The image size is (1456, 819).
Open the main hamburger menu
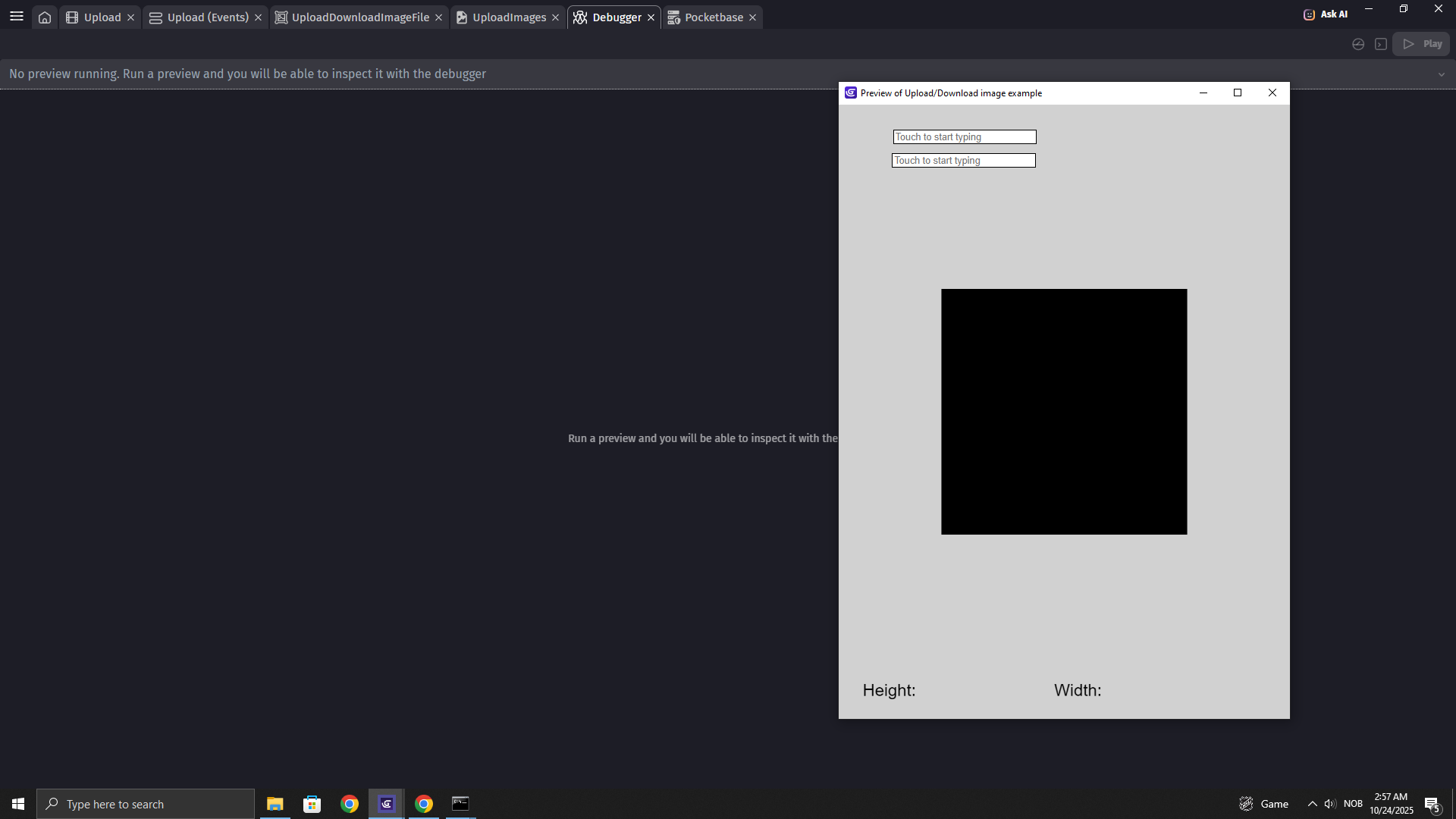point(16,16)
